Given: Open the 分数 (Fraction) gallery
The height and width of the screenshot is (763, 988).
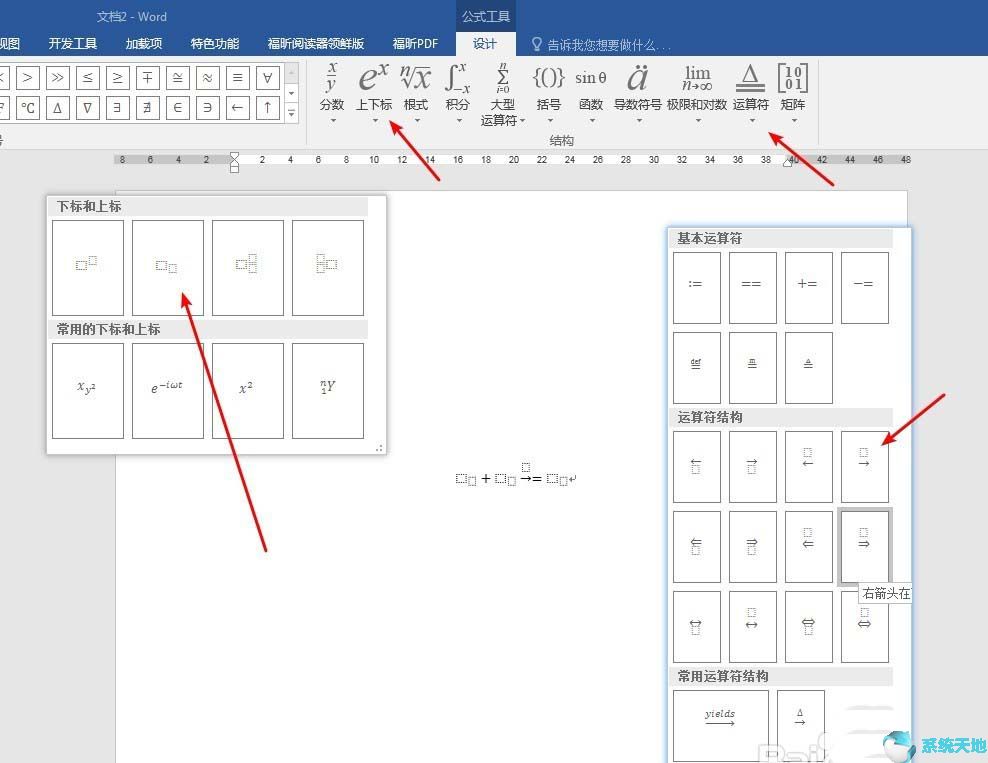Looking at the screenshot, I should point(332,90).
